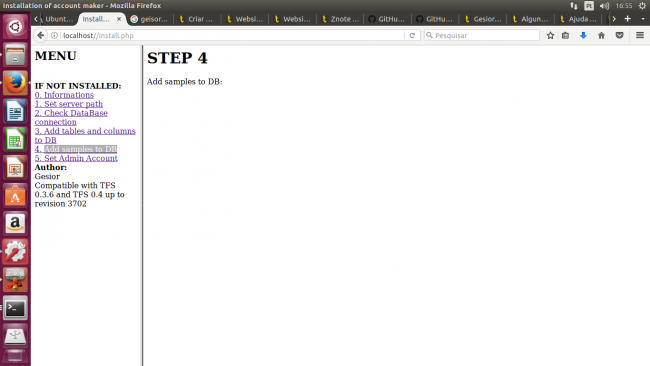Click the STEP 4 heading
The height and width of the screenshot is (366, 650).
click(177, 58)
